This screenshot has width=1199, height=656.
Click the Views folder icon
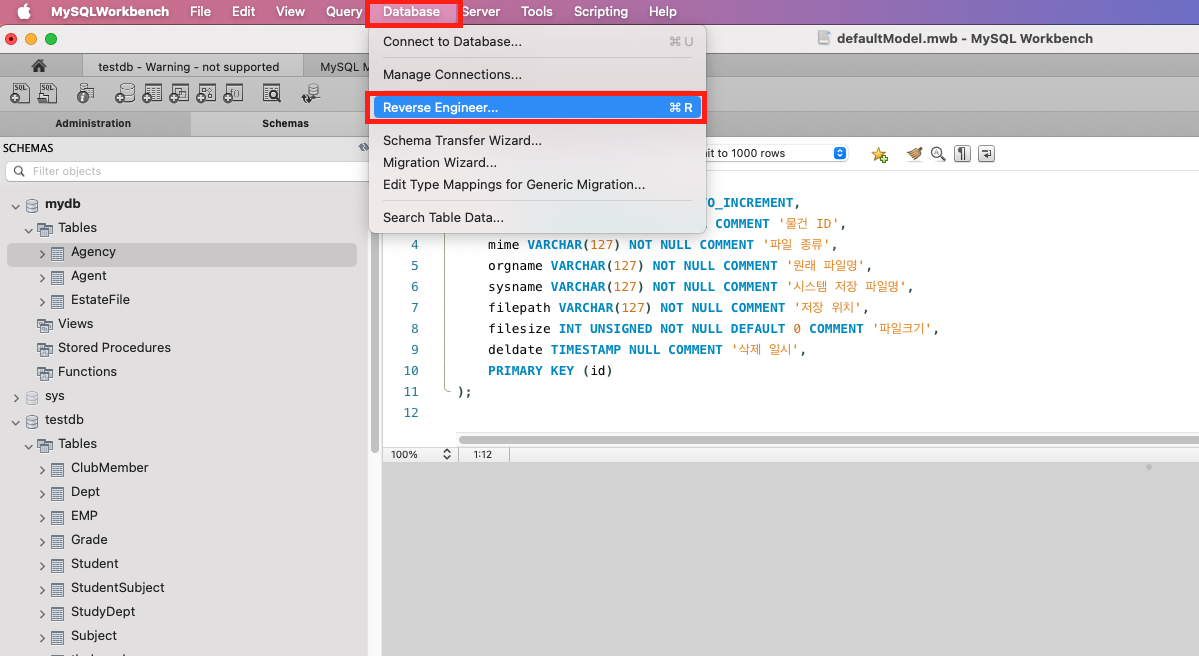(45, 325)
